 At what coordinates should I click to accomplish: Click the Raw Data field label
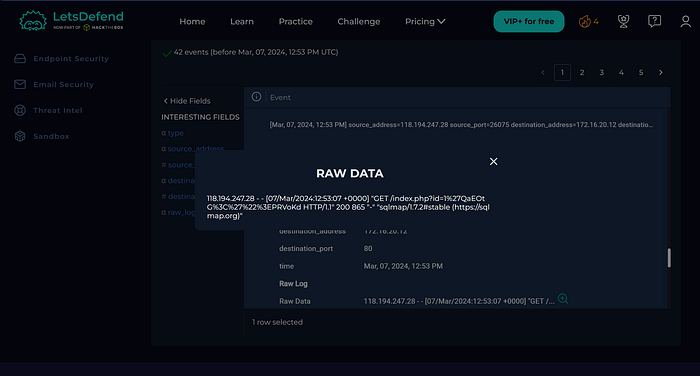click(295, 301)
